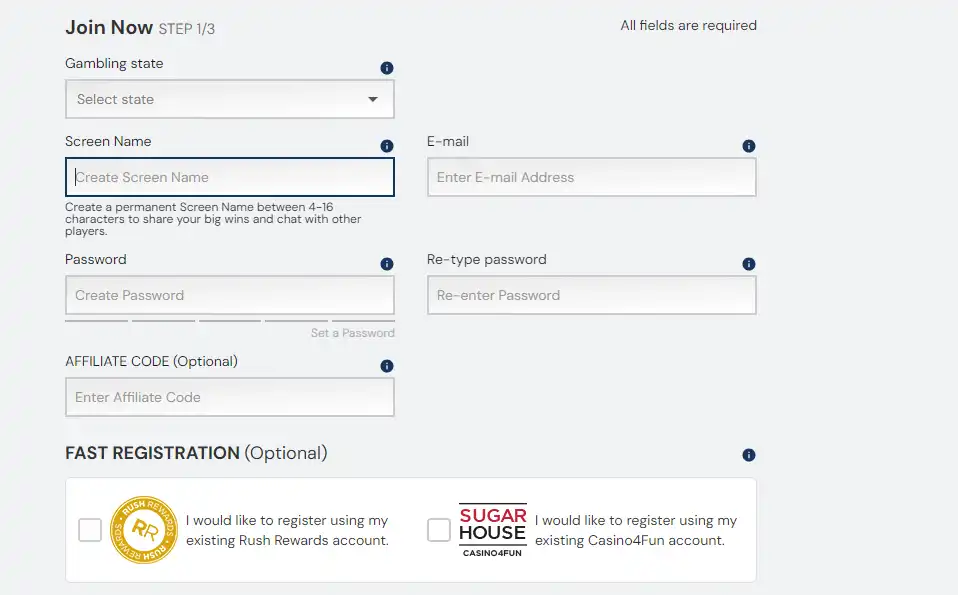Click the Enter Affiliate Code field
The height and width of the screenshot is (595, 958).
230,397
